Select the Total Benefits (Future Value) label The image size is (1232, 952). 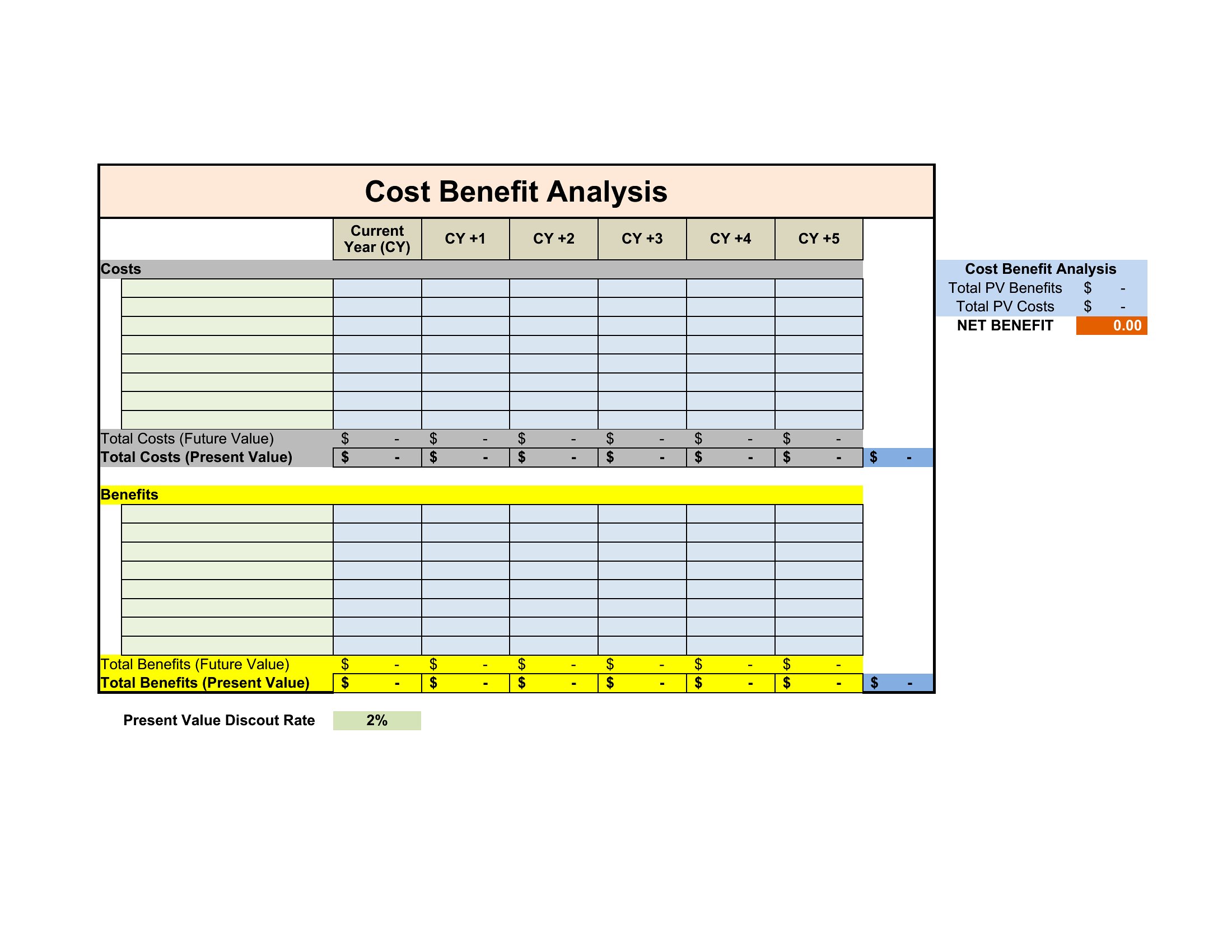tap(195, 664)
